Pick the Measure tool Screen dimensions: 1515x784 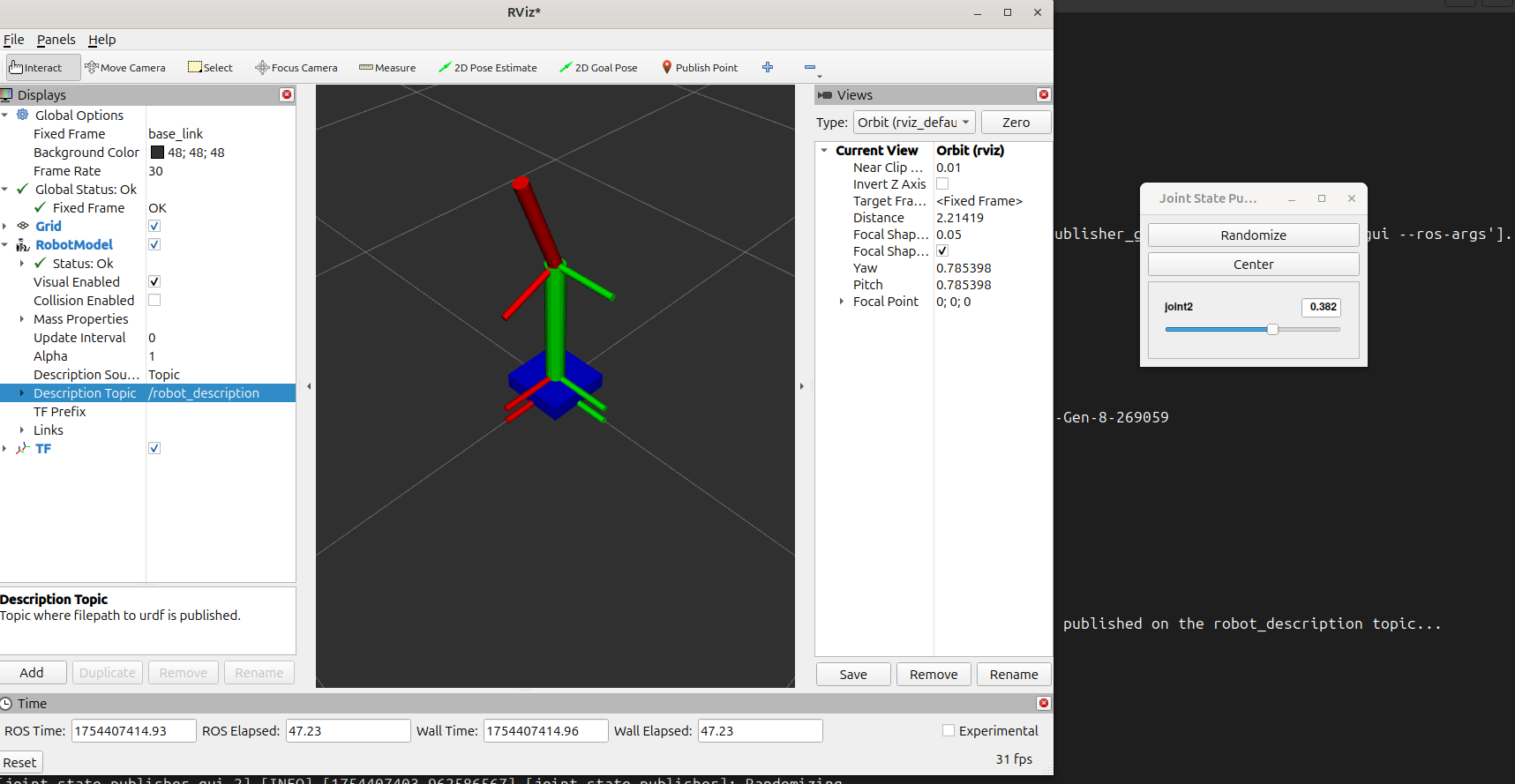pyautogui.click(x=387, y=68)
